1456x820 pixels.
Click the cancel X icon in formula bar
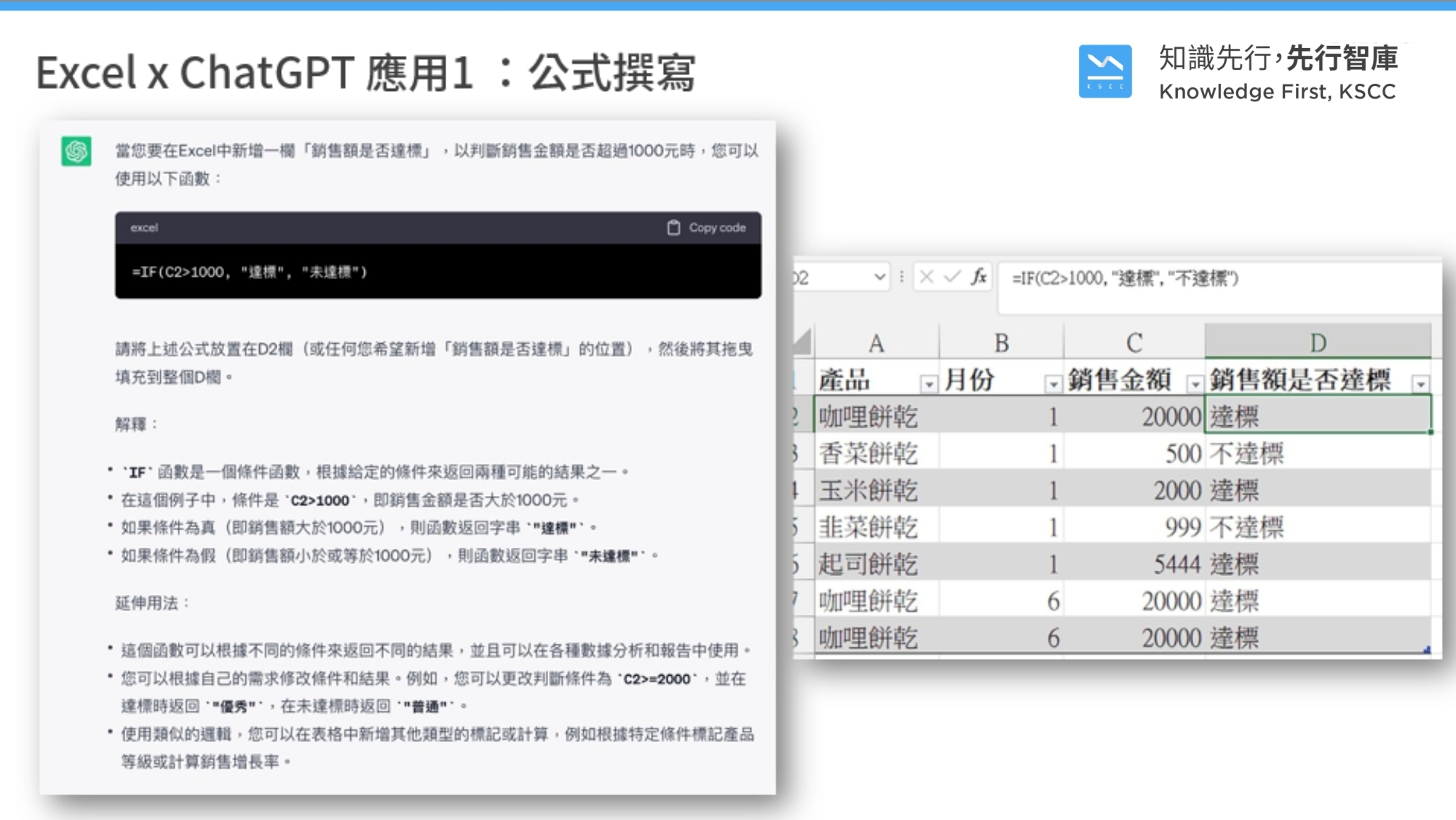927,277
